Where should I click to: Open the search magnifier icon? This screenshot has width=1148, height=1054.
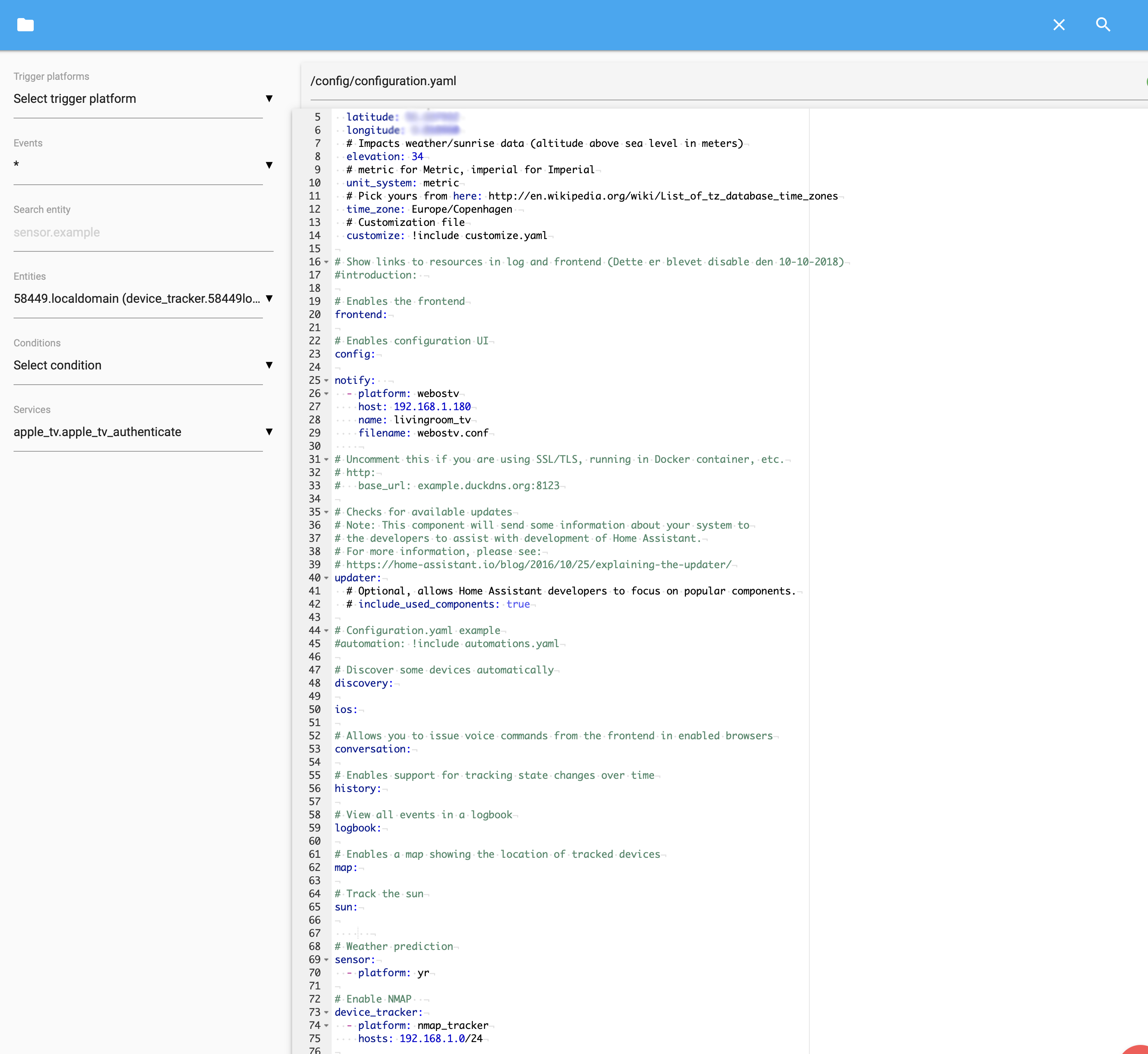pyautogui.click(x=1103, y=25)
